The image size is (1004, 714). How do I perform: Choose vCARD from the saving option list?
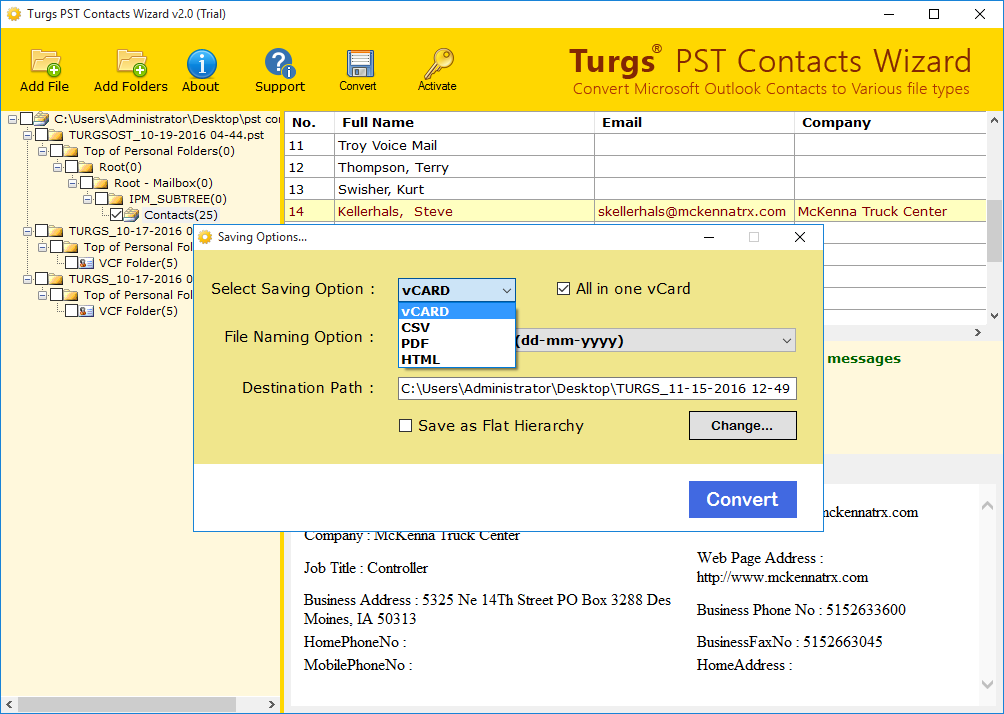pos(457,311)
